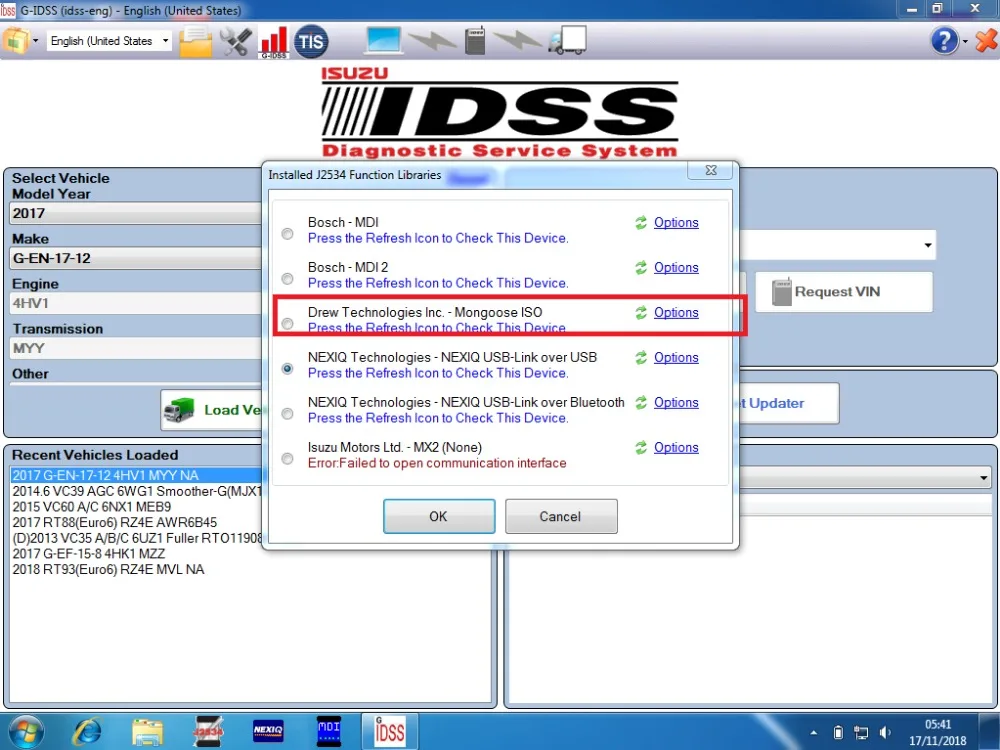The height and width of the screenshot is (750, 1000).
Task: Click the laptop computer connection icon
Action: [x=383, y=40]
